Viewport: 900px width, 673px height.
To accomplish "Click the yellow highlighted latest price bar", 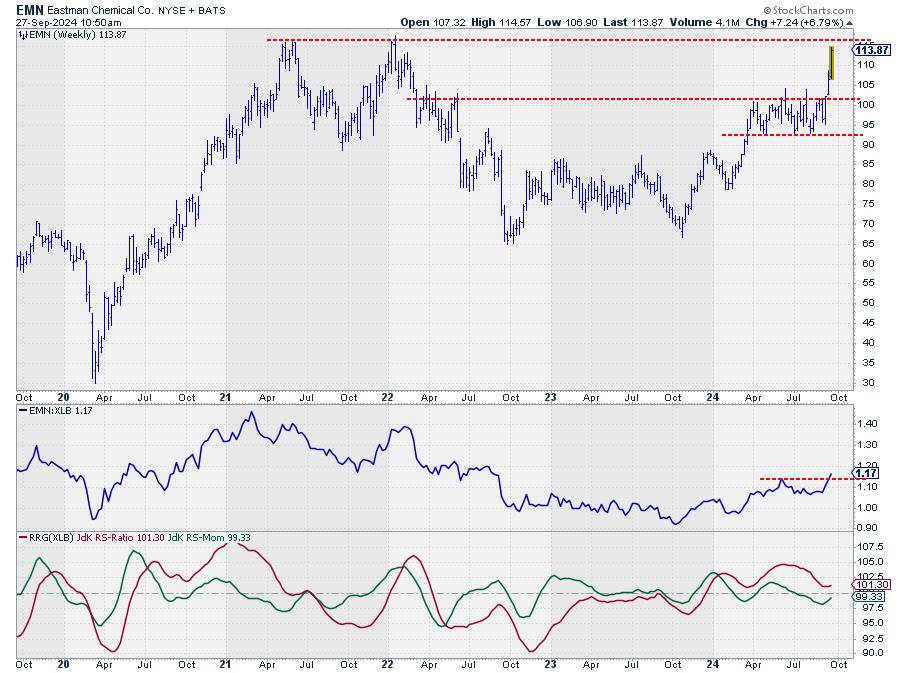I will coord(830,63).
